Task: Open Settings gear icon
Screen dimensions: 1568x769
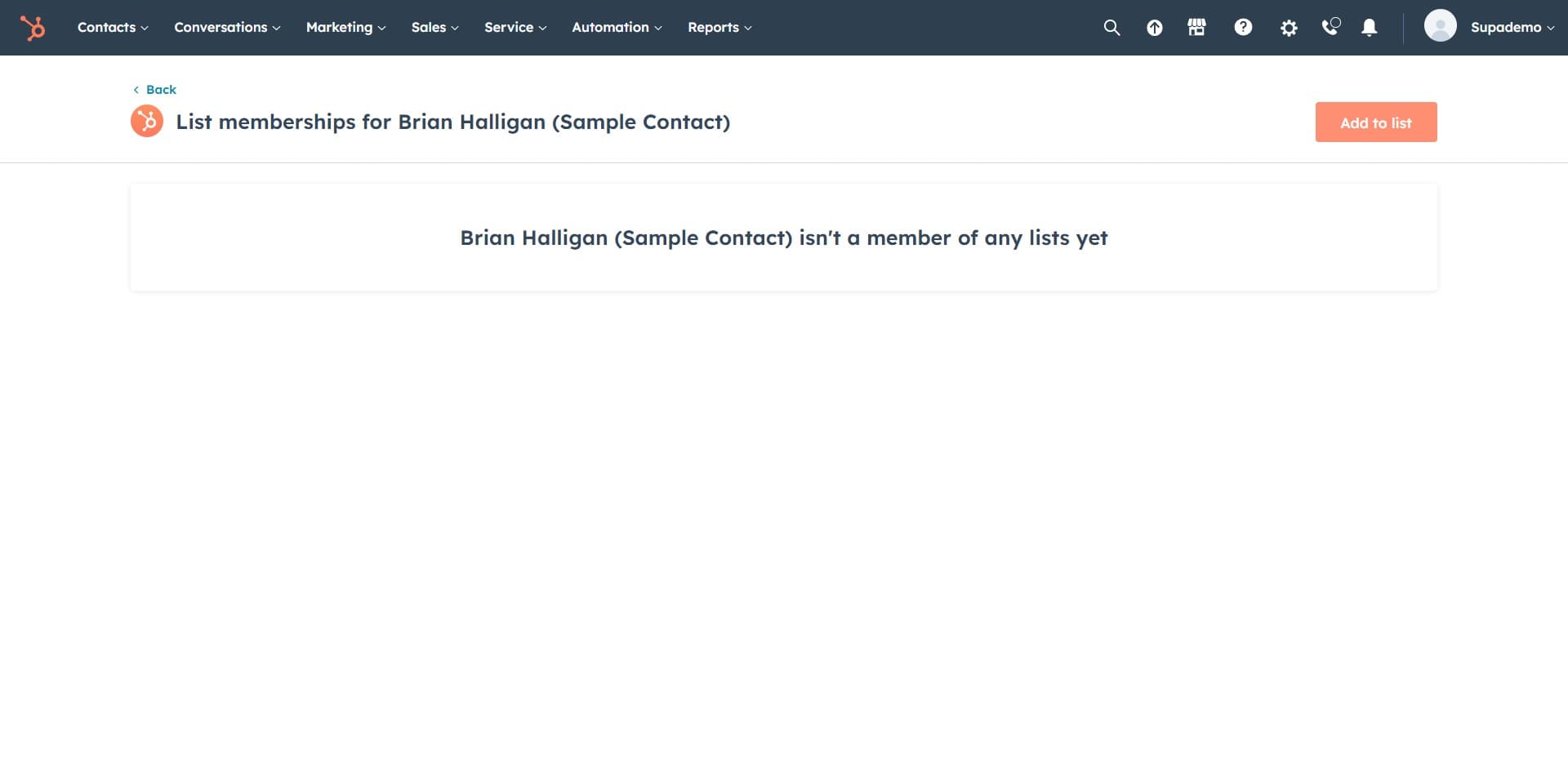Action: click(1289, 28)
